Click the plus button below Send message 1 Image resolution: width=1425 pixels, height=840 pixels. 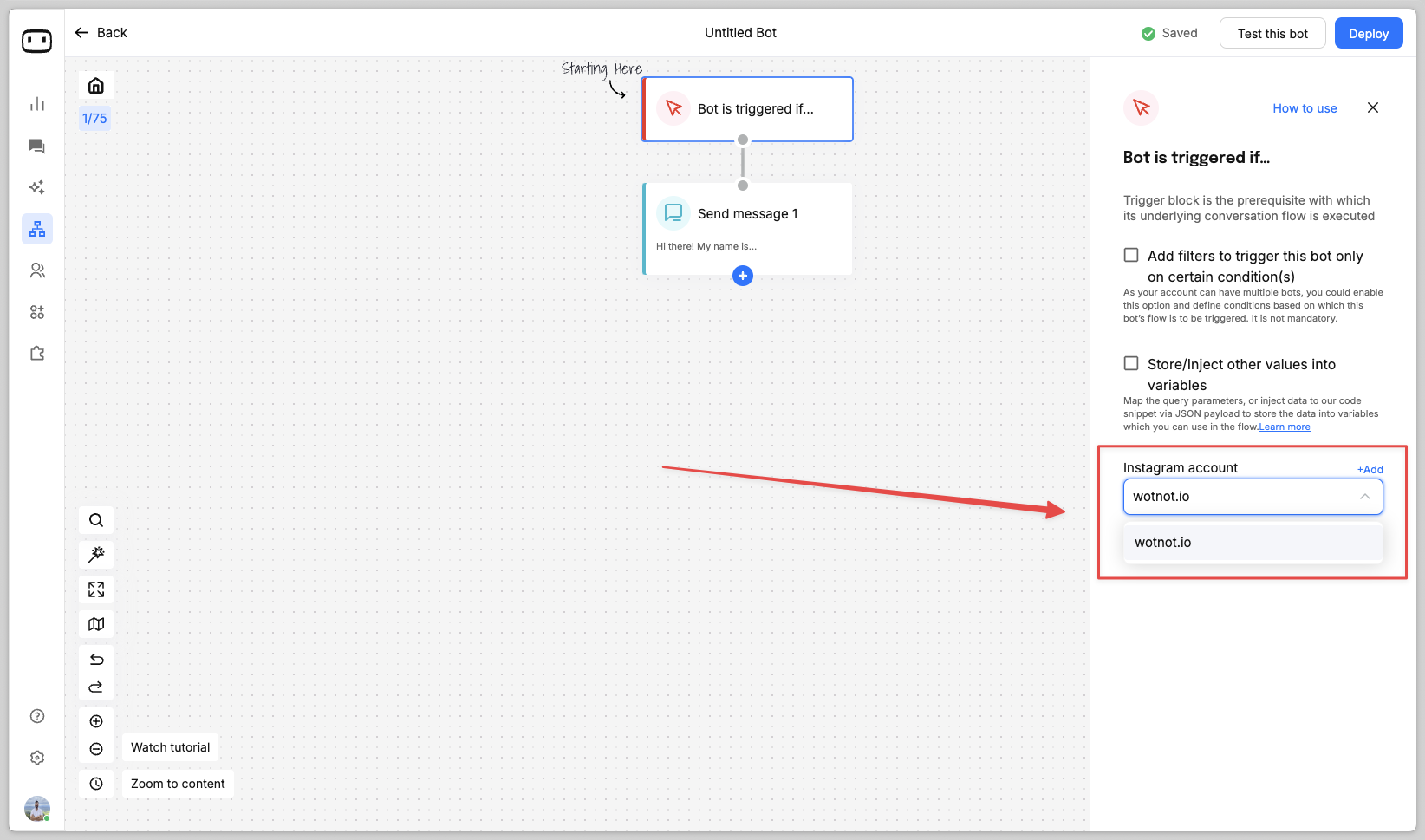743,276
